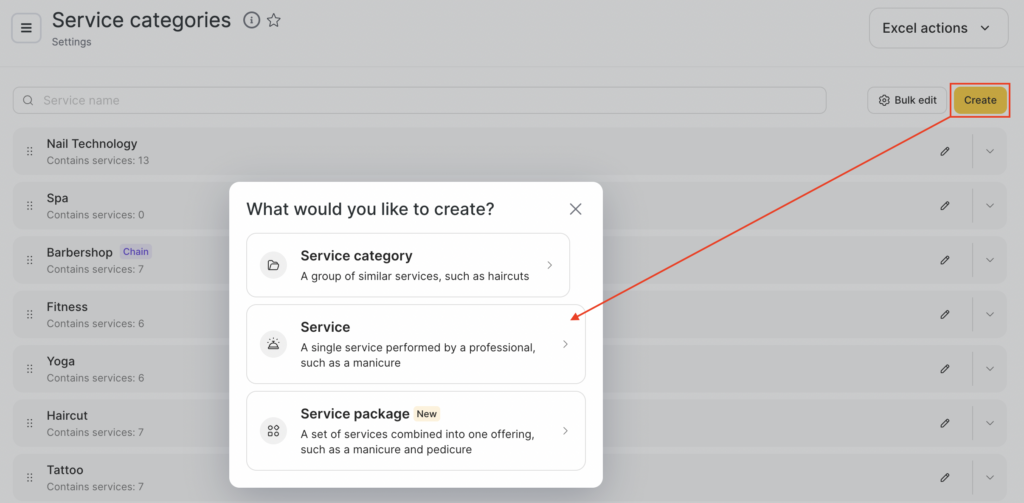Click the yellow Create button
1024x503 pixels.
(x=980, y=100)
